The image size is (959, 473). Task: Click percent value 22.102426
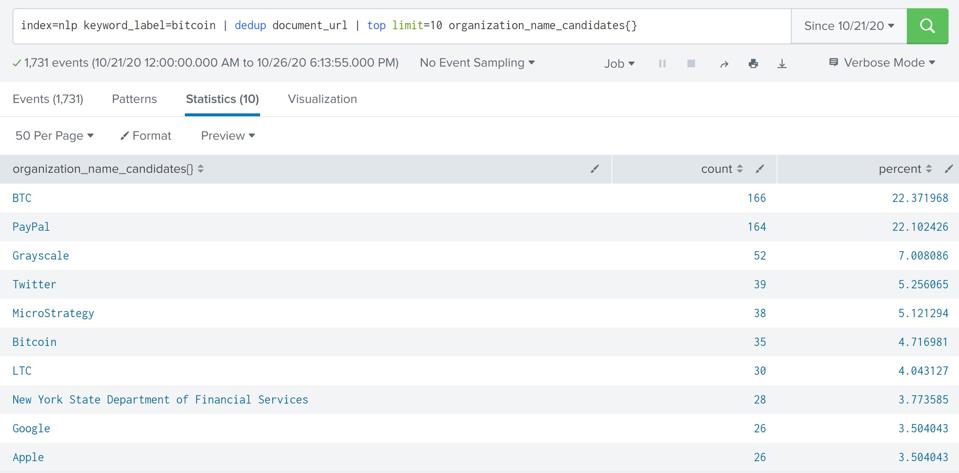(x=920, y=227)
